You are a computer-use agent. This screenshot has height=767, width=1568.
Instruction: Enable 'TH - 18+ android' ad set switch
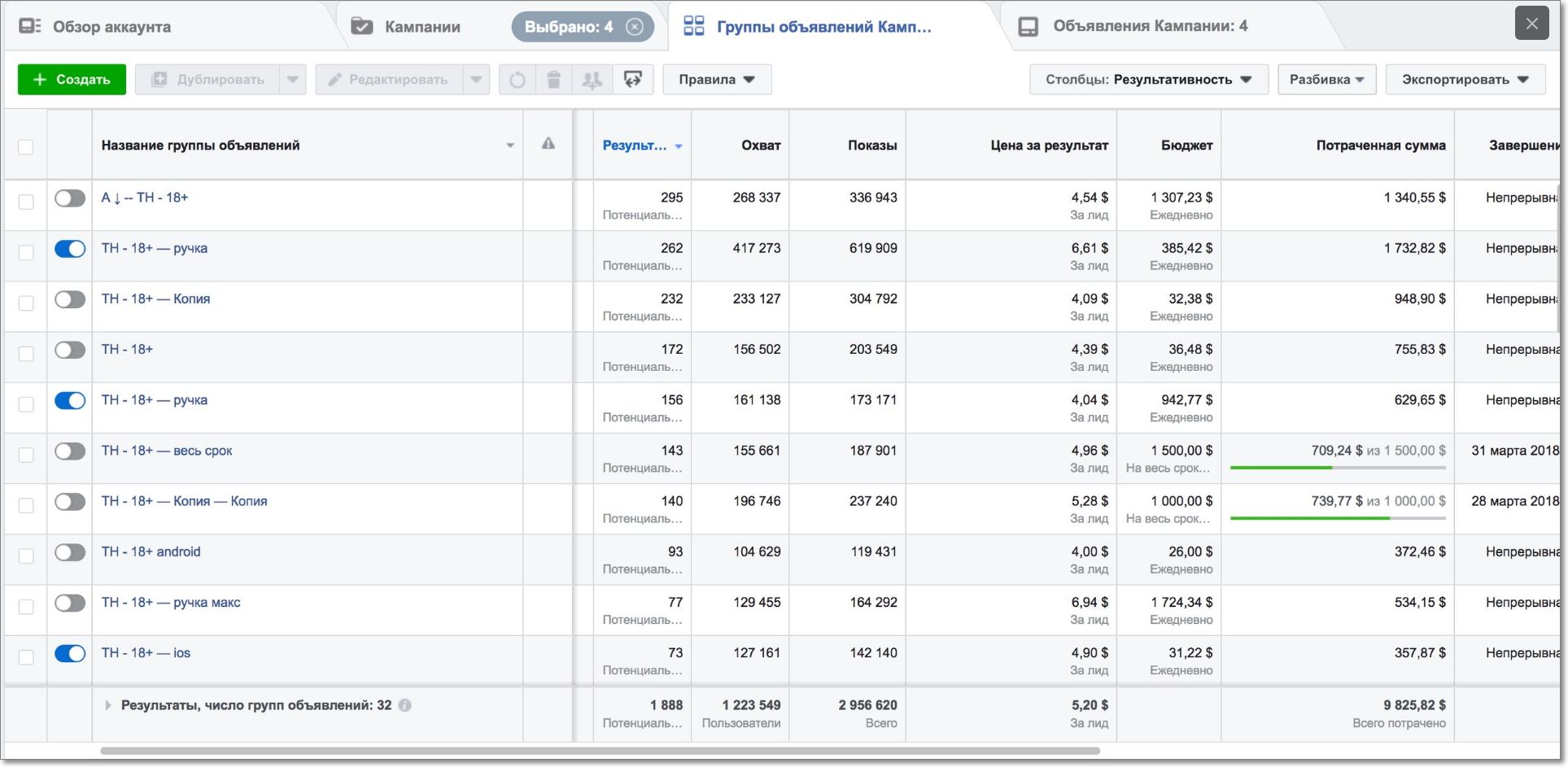pos(70,552)
